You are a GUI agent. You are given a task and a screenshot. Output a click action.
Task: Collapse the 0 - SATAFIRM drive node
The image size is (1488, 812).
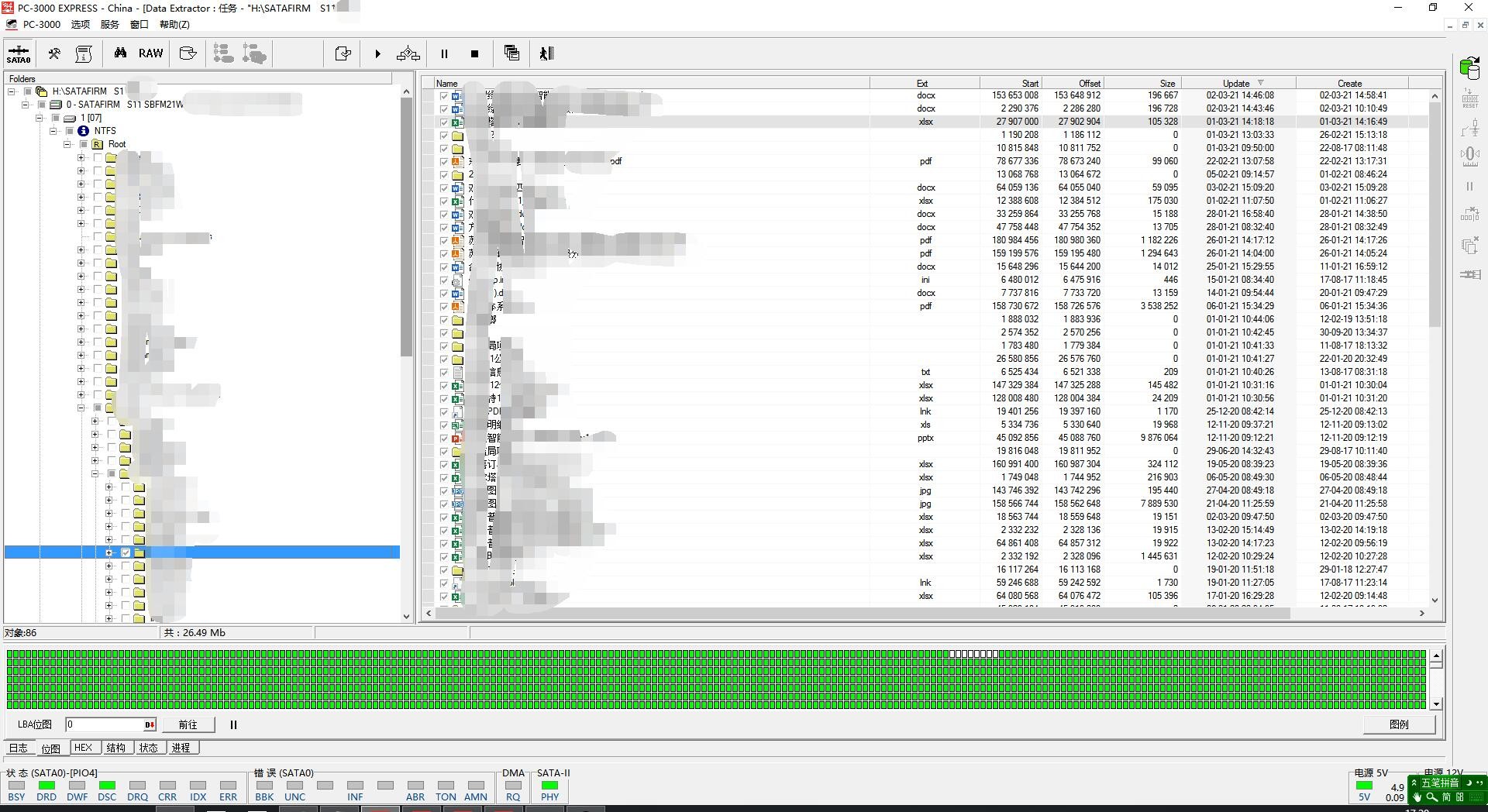(x=26, y=105)
